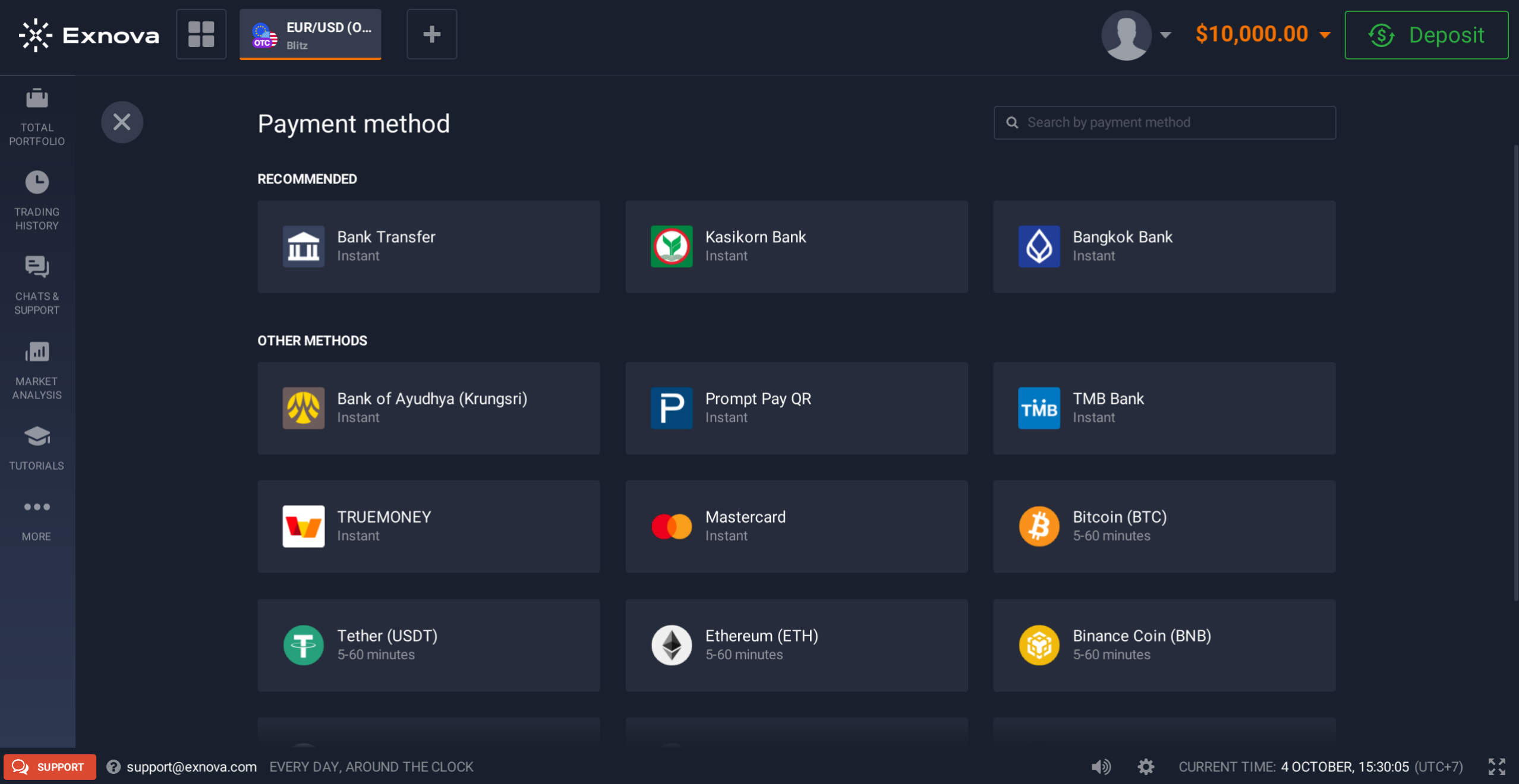Screen dimensions: 1519x784
Task: Select Bangkok Bank payment method
Action: pyautogui.click(x=1164, y=246)
